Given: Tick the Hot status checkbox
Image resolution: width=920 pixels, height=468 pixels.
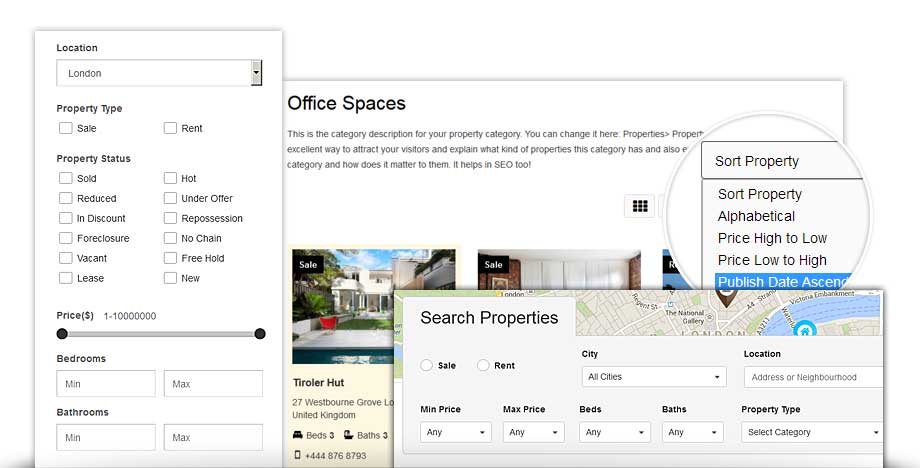Looking at the screenshot, I should pyautogui.click(x=170, y=178).
